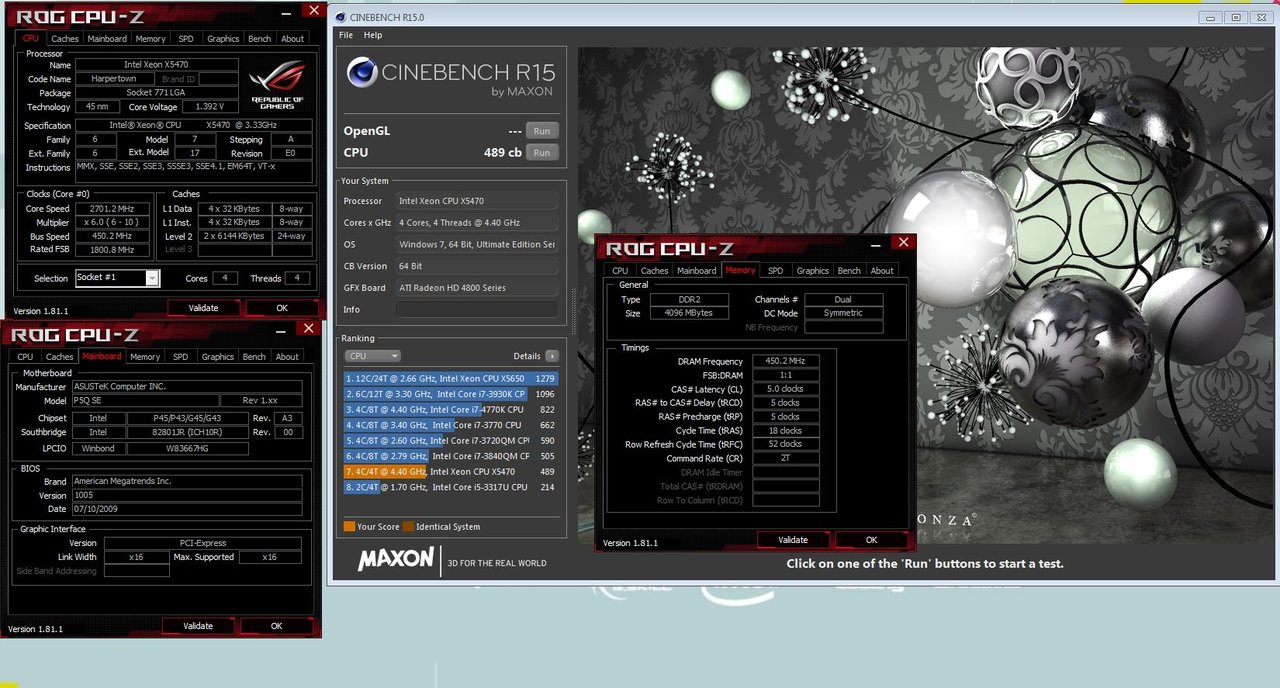Minimize the Cinebench R15.0 window

click(1209, 17)
